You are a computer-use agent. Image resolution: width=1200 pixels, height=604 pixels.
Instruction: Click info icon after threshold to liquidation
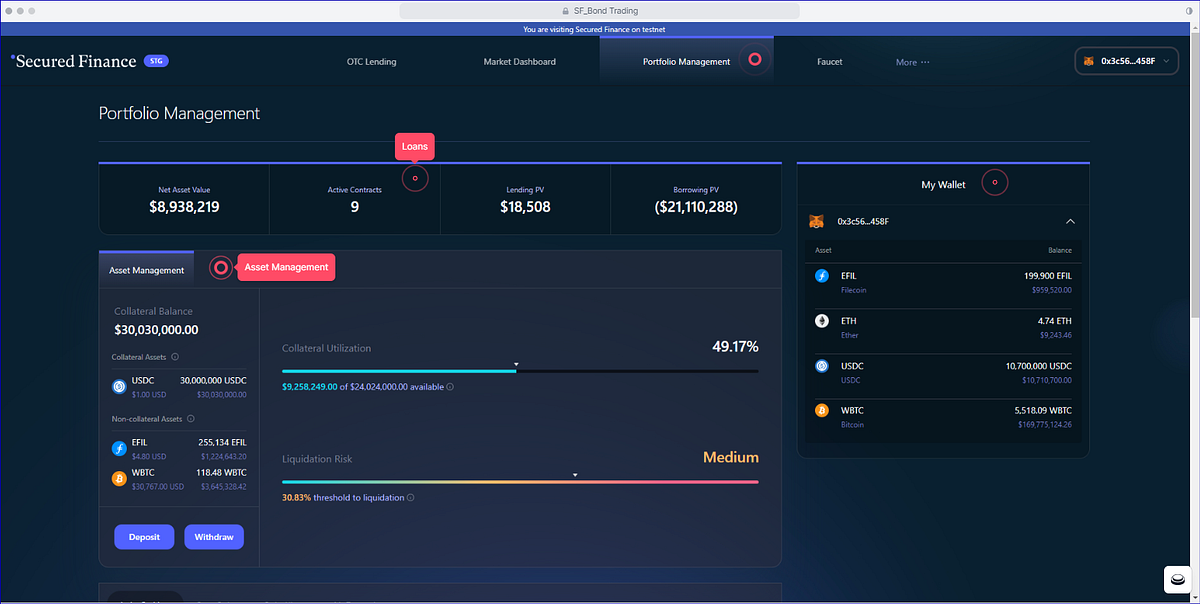click(411, 497)
